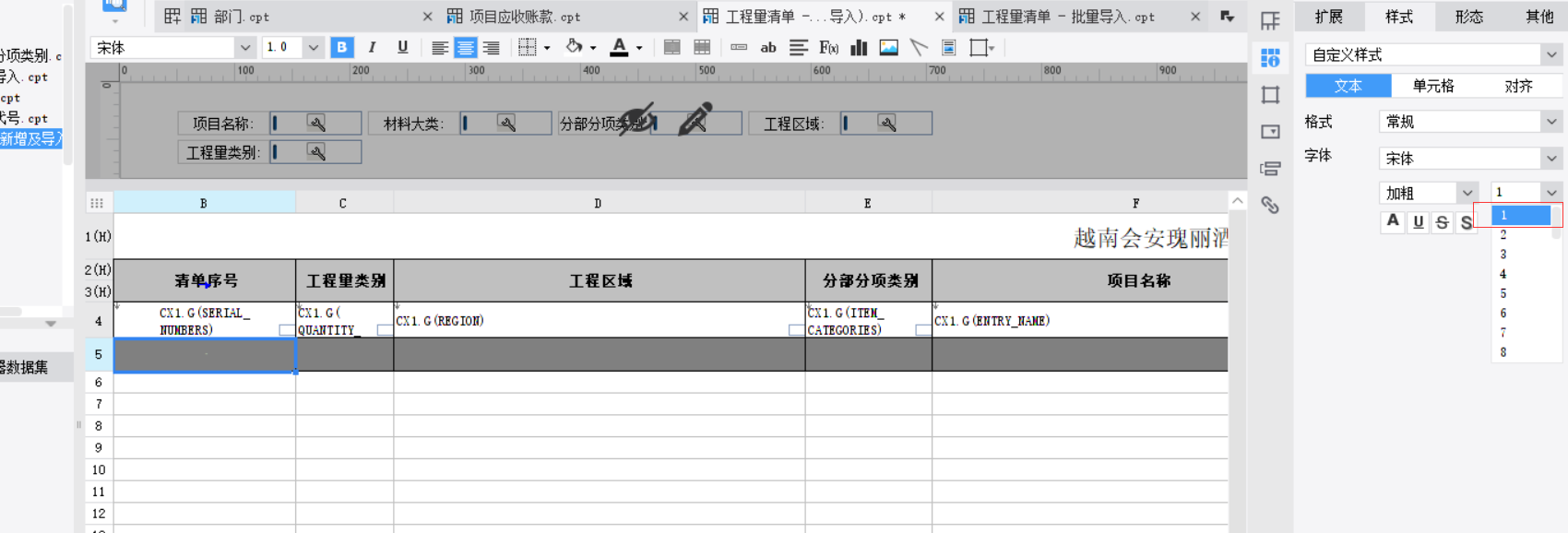Insert a slope line element
The height and width of the screenshot is (533, 1568).
(919, 47)
